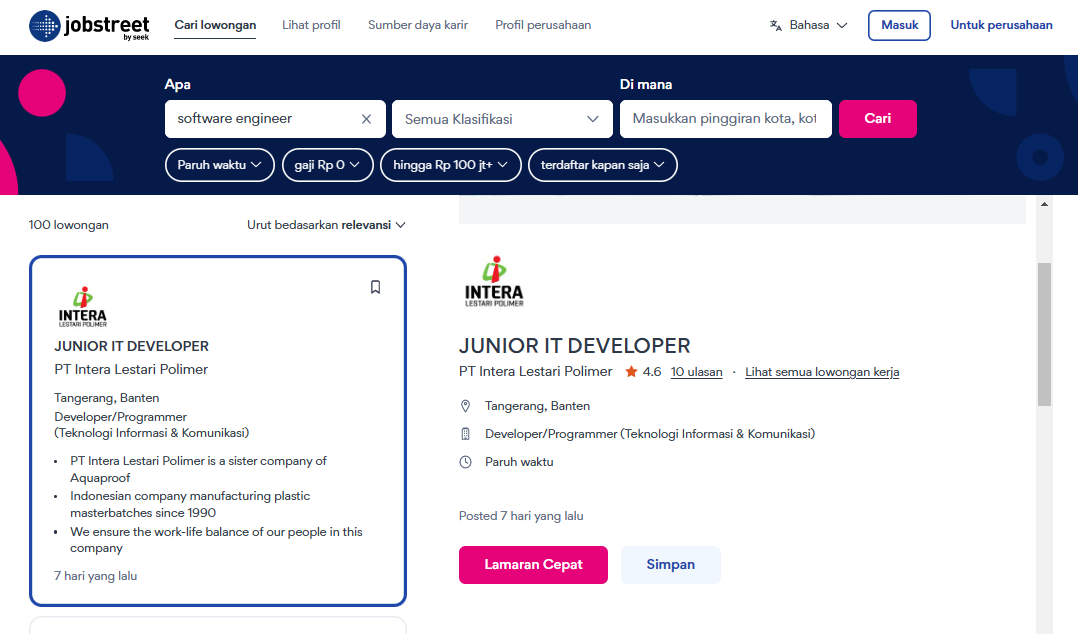Screen dimensions: 1078x634
Task: Open the Bahasa language dropdown
Action: 808,25
